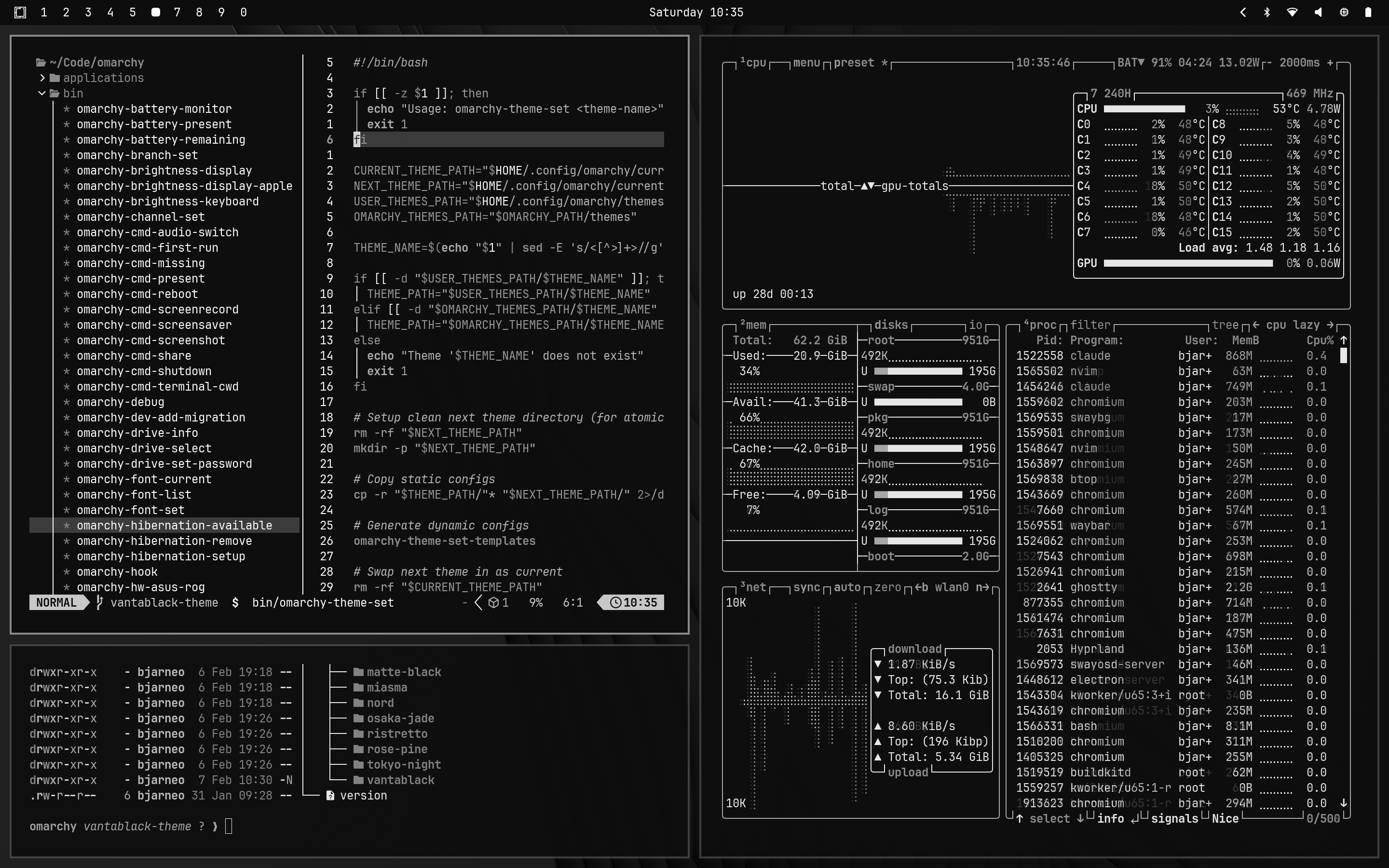
Task: Click the proc list scrollbar handle
Action: pyautogui.click(x=1343, y=356)
